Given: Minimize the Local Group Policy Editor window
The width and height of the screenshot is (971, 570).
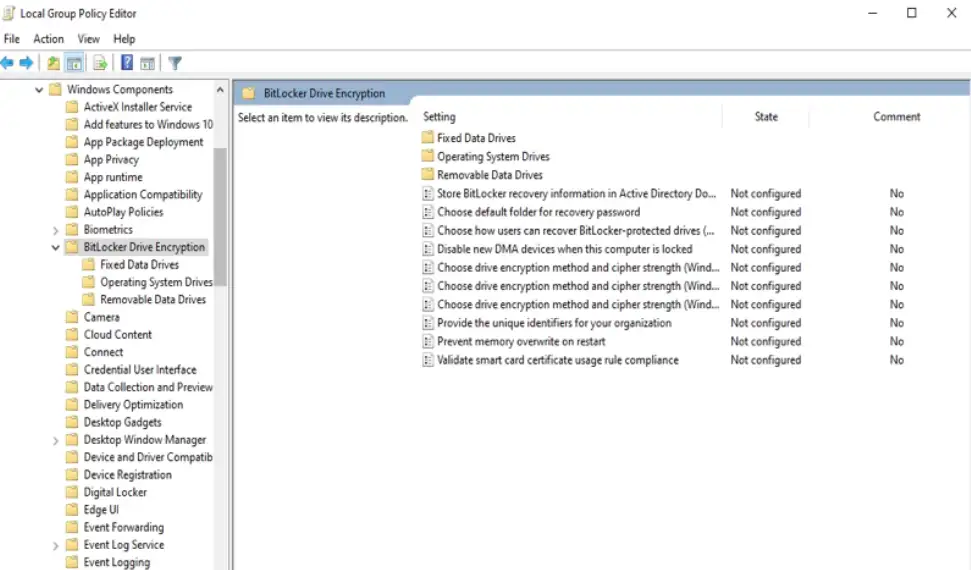Looking at the screenshot, I should point(873,13).
